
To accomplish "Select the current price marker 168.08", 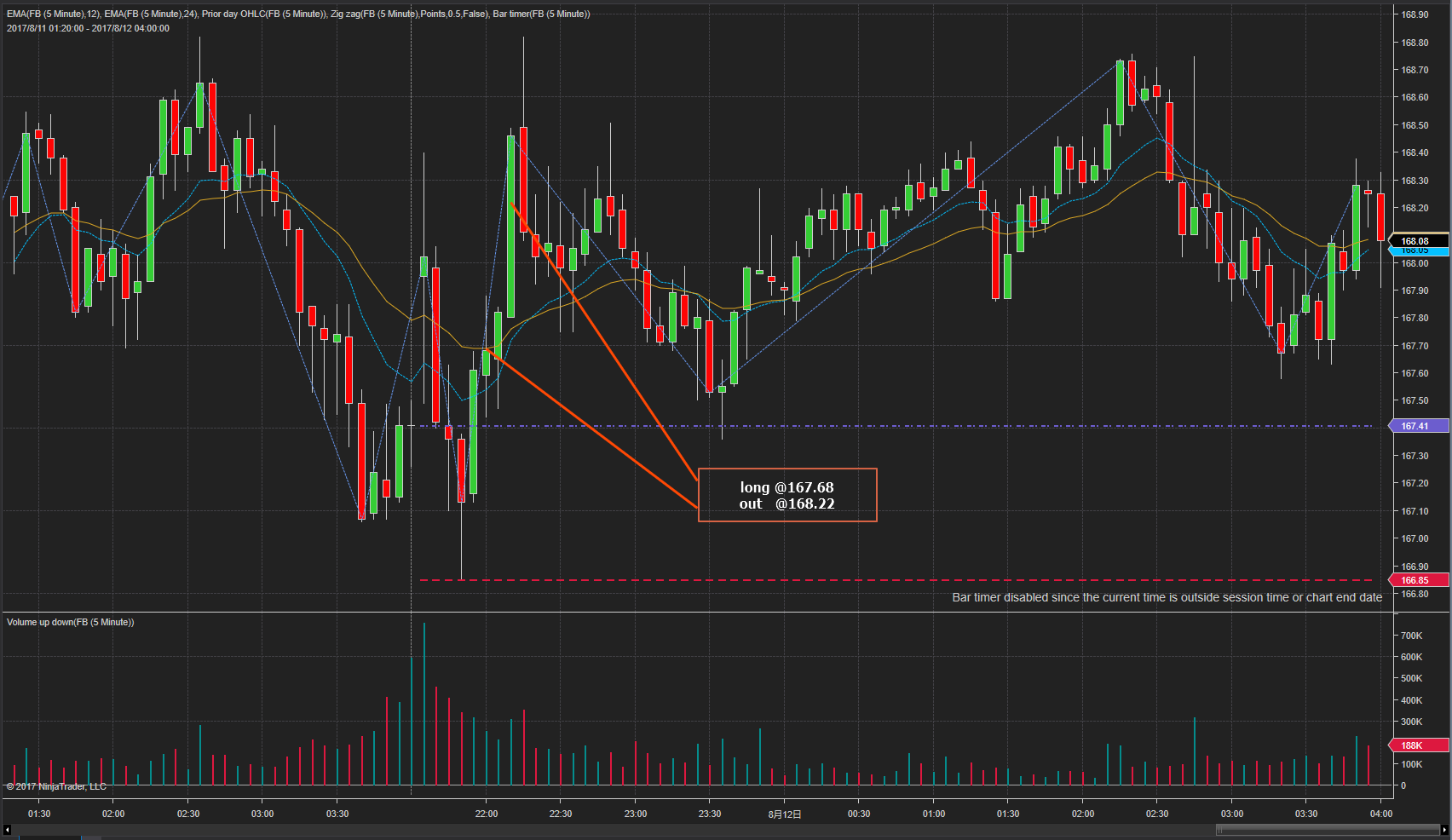I will click(1419, 241).
